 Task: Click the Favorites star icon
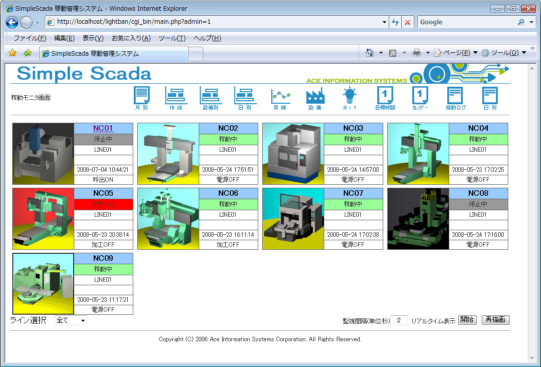(12, 53)
